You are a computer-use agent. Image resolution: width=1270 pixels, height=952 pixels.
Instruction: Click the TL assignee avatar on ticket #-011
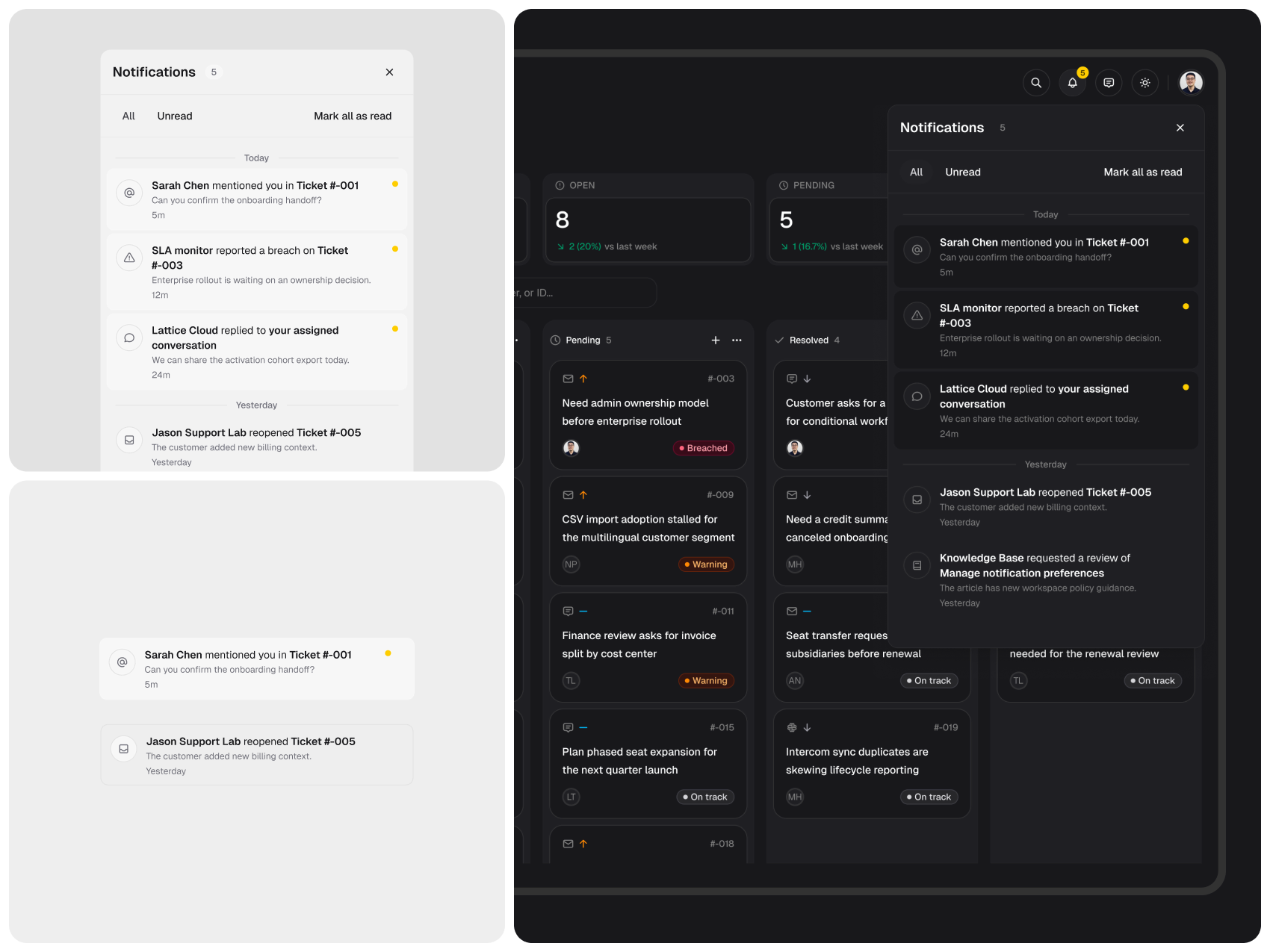coord(571,681)
